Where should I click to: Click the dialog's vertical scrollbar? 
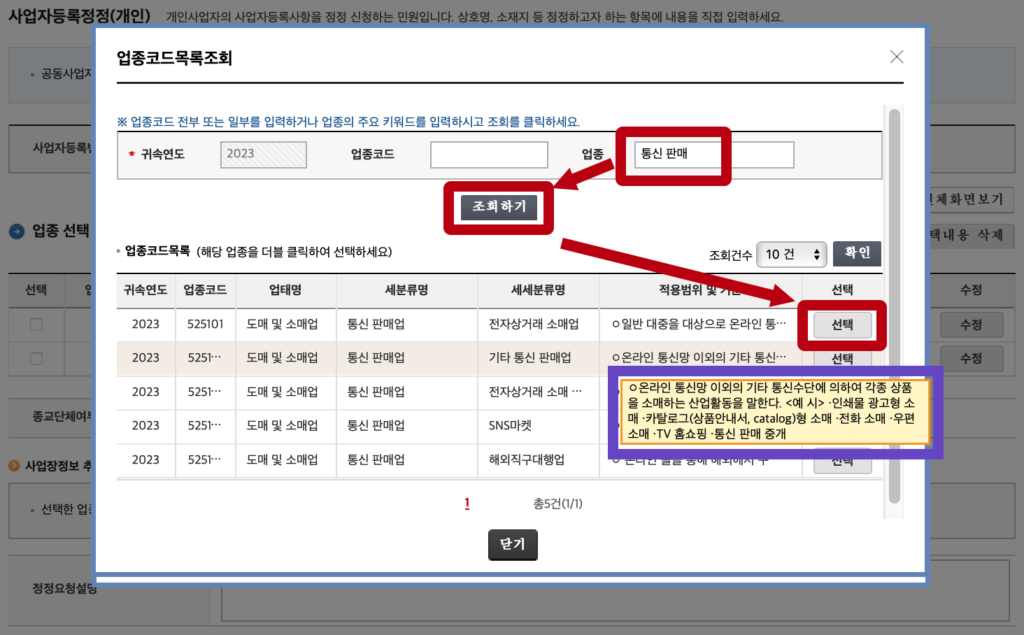pos(894,300)
